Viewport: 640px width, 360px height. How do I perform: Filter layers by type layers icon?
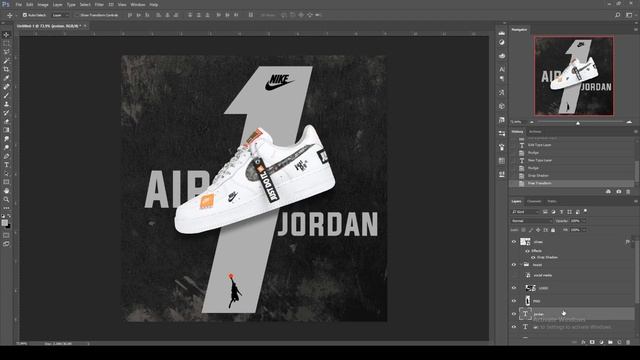point(562,212)
